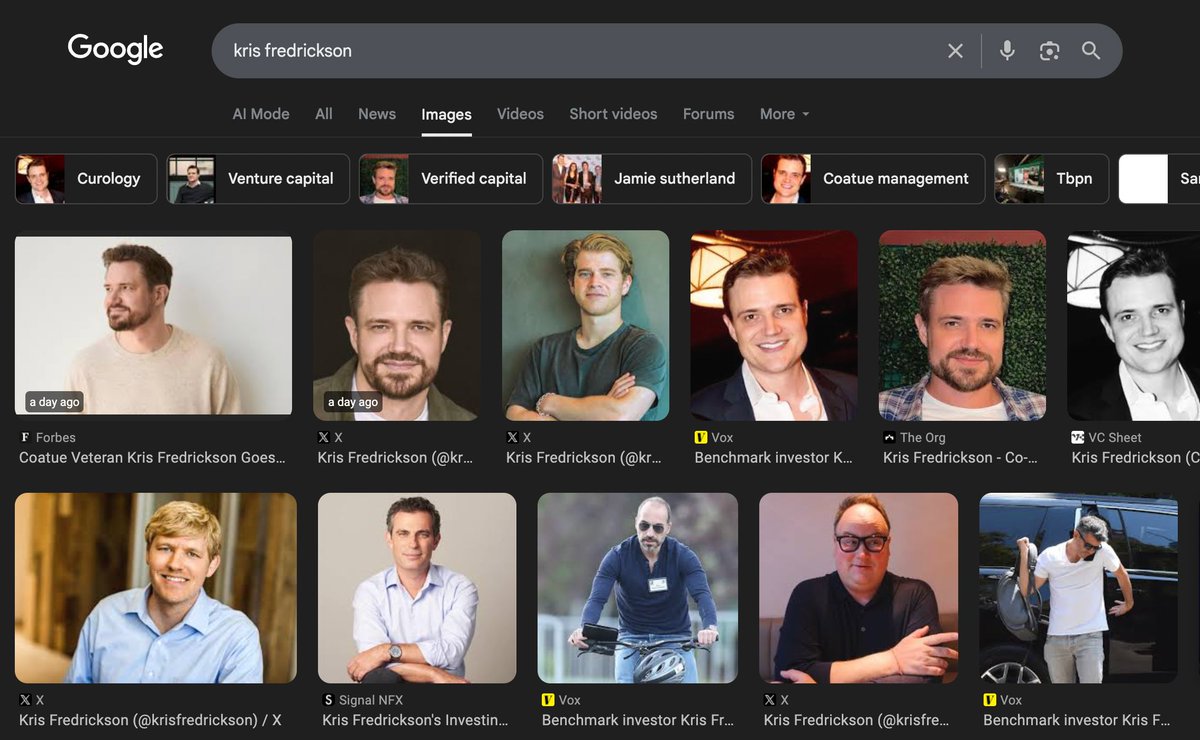Viewport: 1200px width, 740px height.
Task: Click The Org favicon icon
Action: 889,438
